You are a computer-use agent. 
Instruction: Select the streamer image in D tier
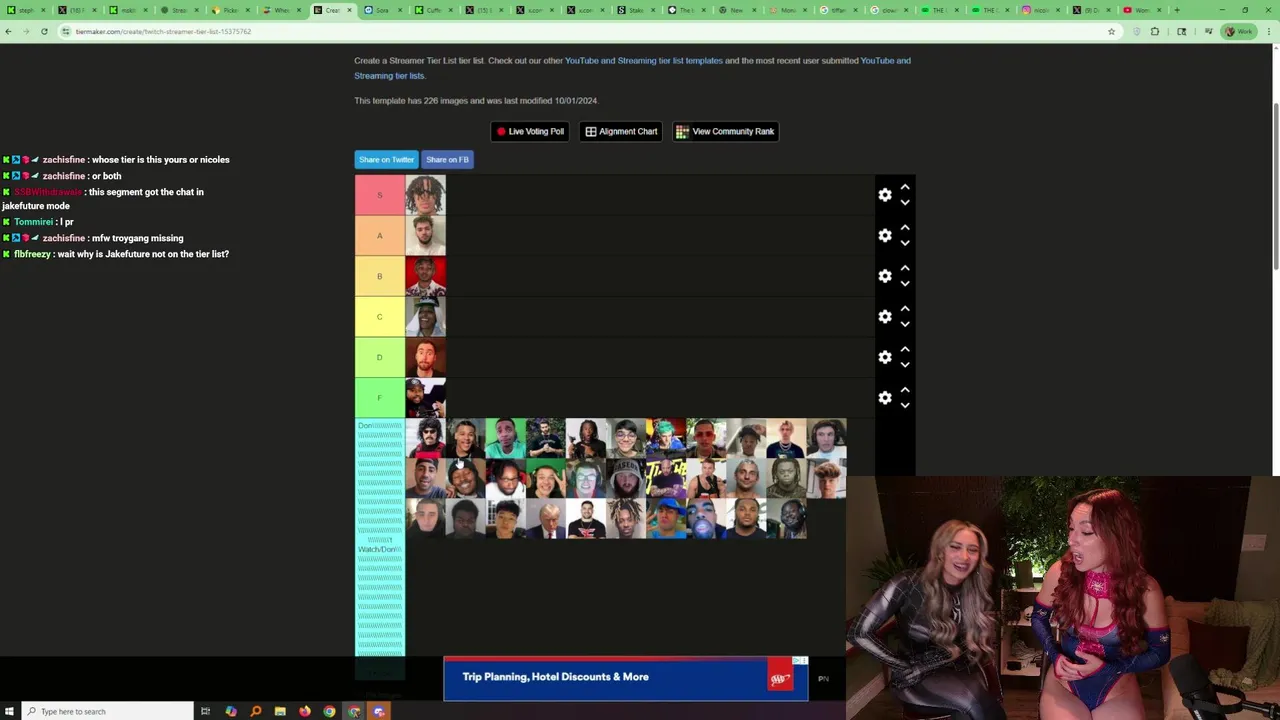(x=425, y=357)
